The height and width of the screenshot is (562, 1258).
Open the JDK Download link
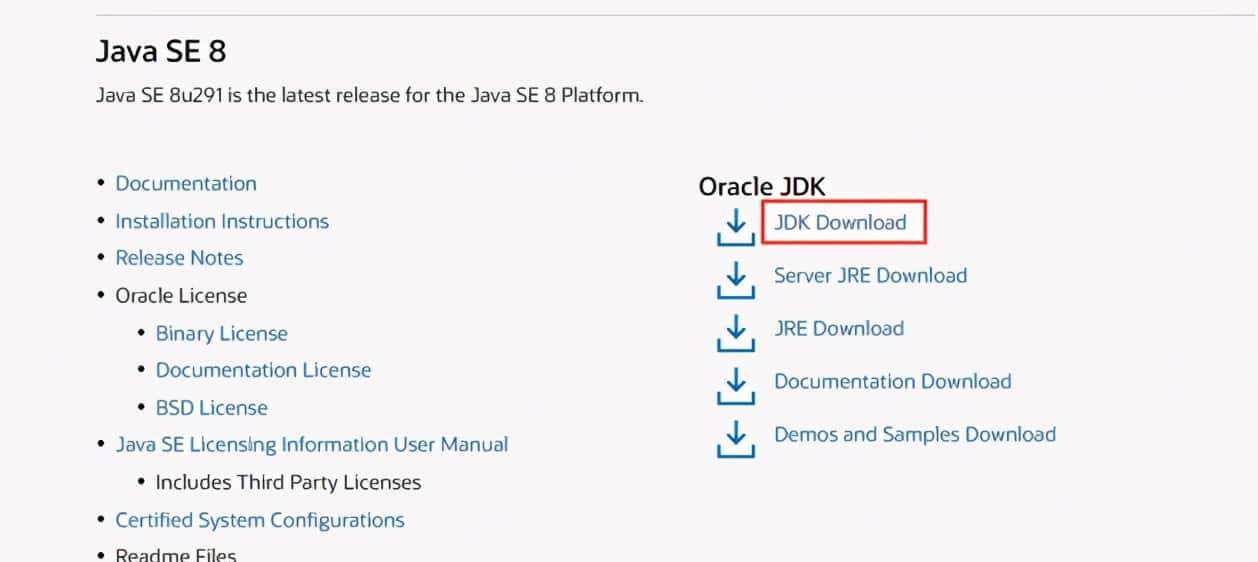click(840, 222)
